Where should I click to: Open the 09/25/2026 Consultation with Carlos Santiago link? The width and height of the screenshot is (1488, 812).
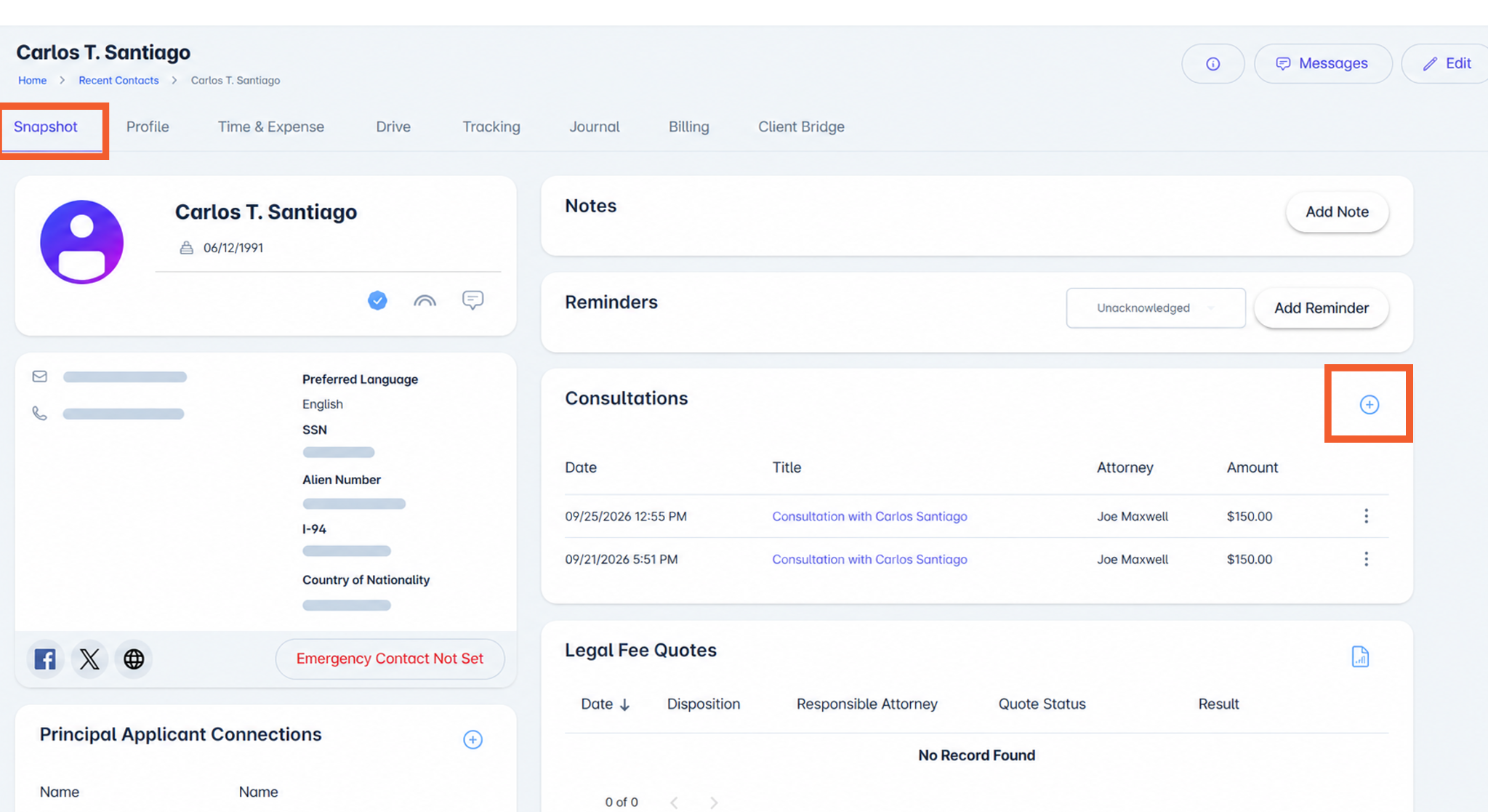point(869,516)
